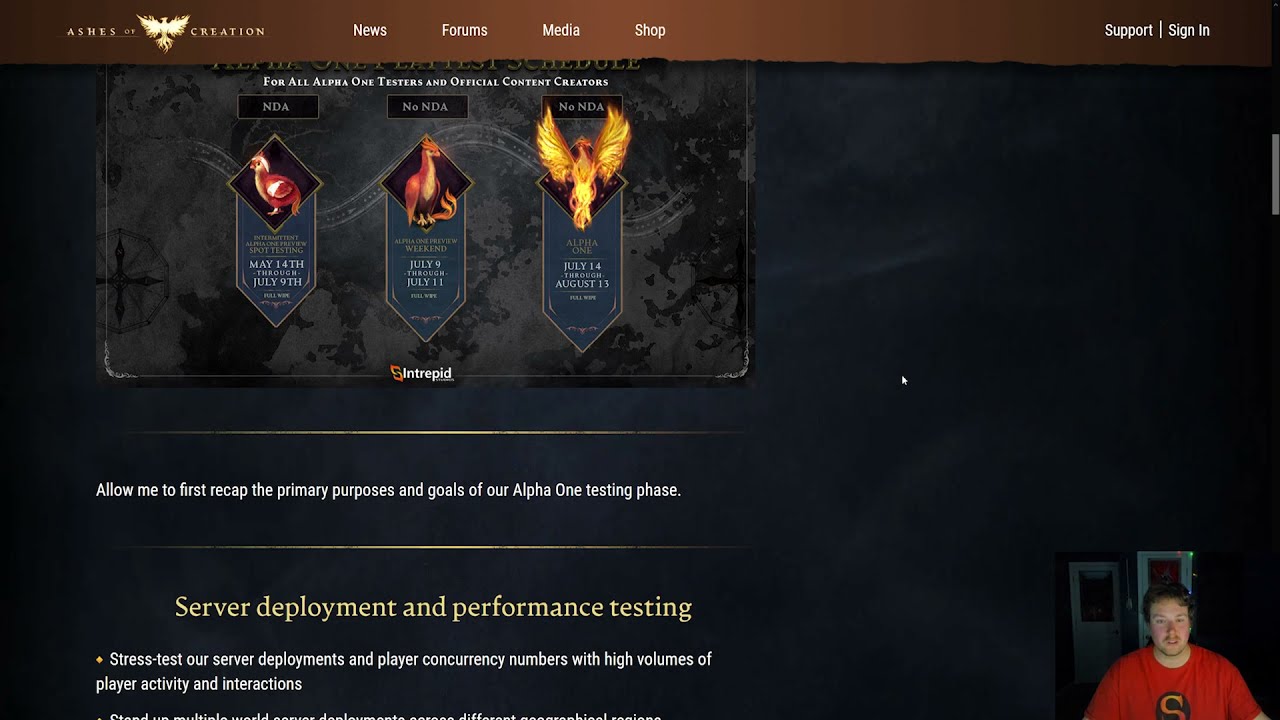This screenshot has width=1280, height=720.
Task: Go to the Forums page
Action: point(465,30)
